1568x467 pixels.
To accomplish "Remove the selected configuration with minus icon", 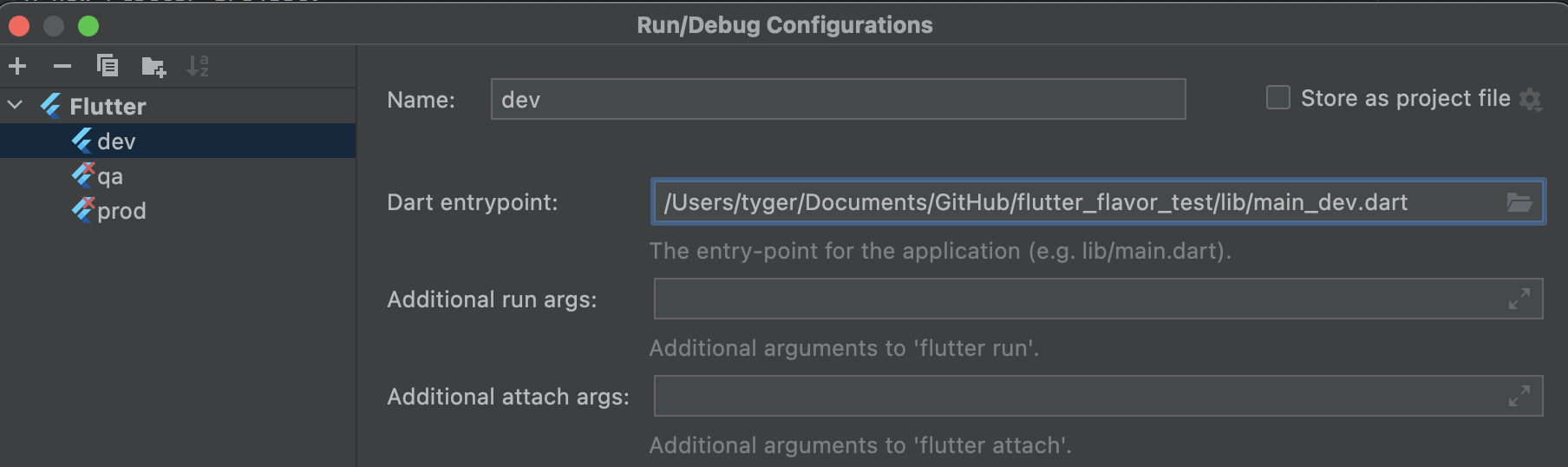I will coord(62,66).
